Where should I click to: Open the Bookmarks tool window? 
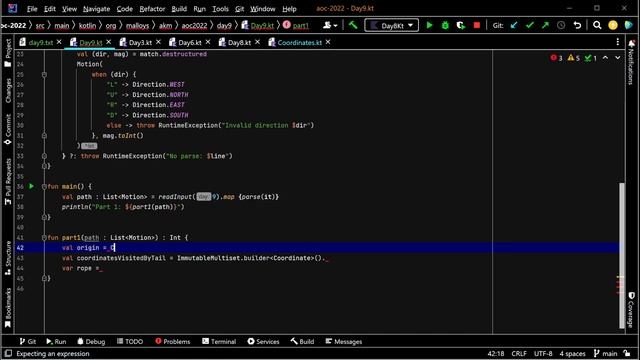(x=8, y=308)
